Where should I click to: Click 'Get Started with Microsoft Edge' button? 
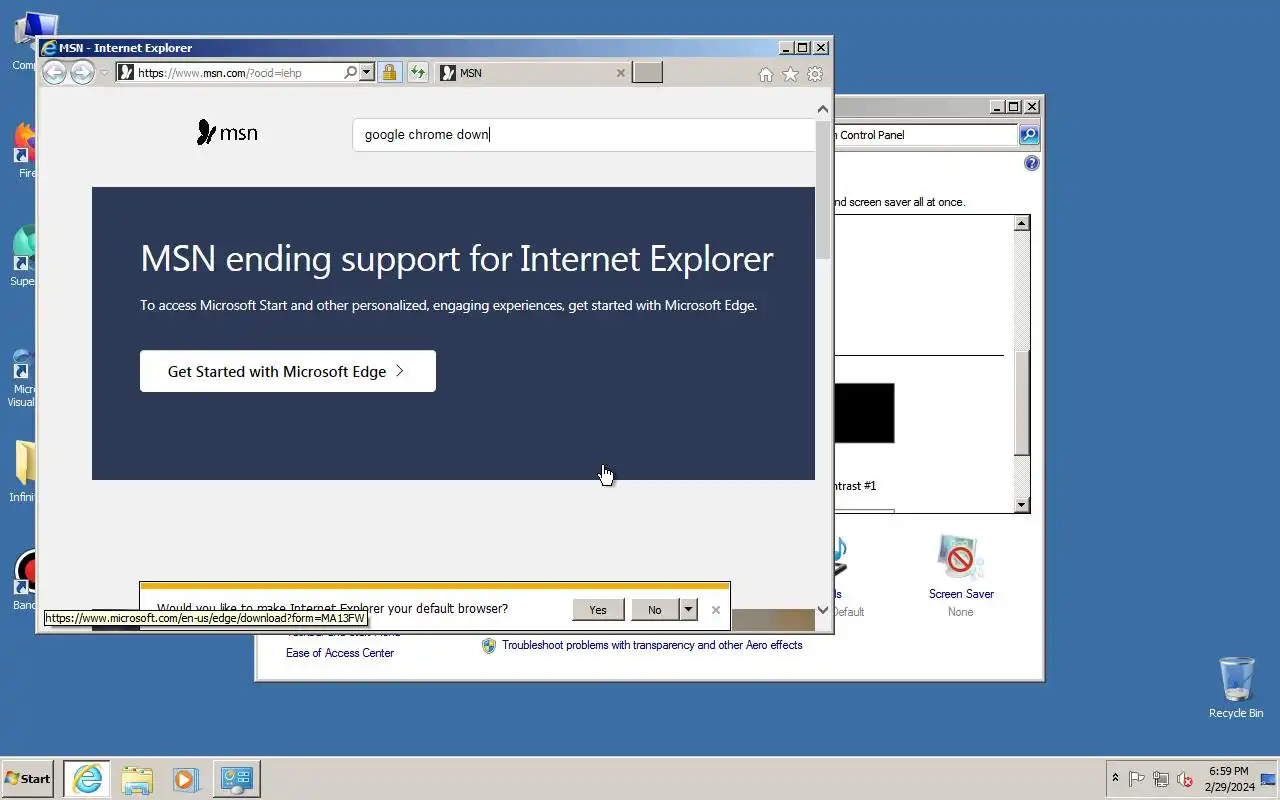pyautogui.click(x=288, y=371)
